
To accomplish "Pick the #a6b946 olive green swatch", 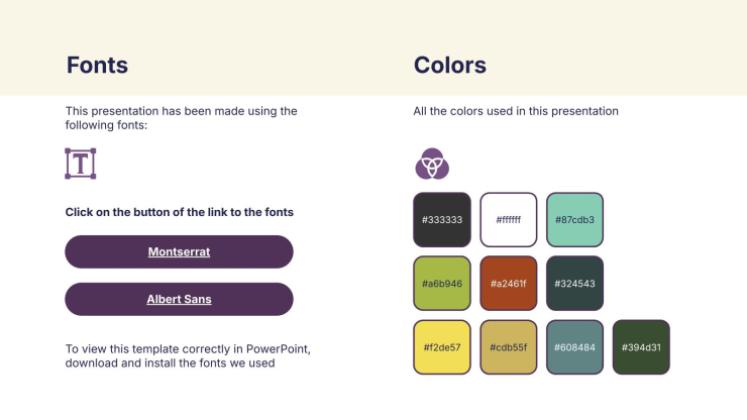I will [x=441, y=283].
